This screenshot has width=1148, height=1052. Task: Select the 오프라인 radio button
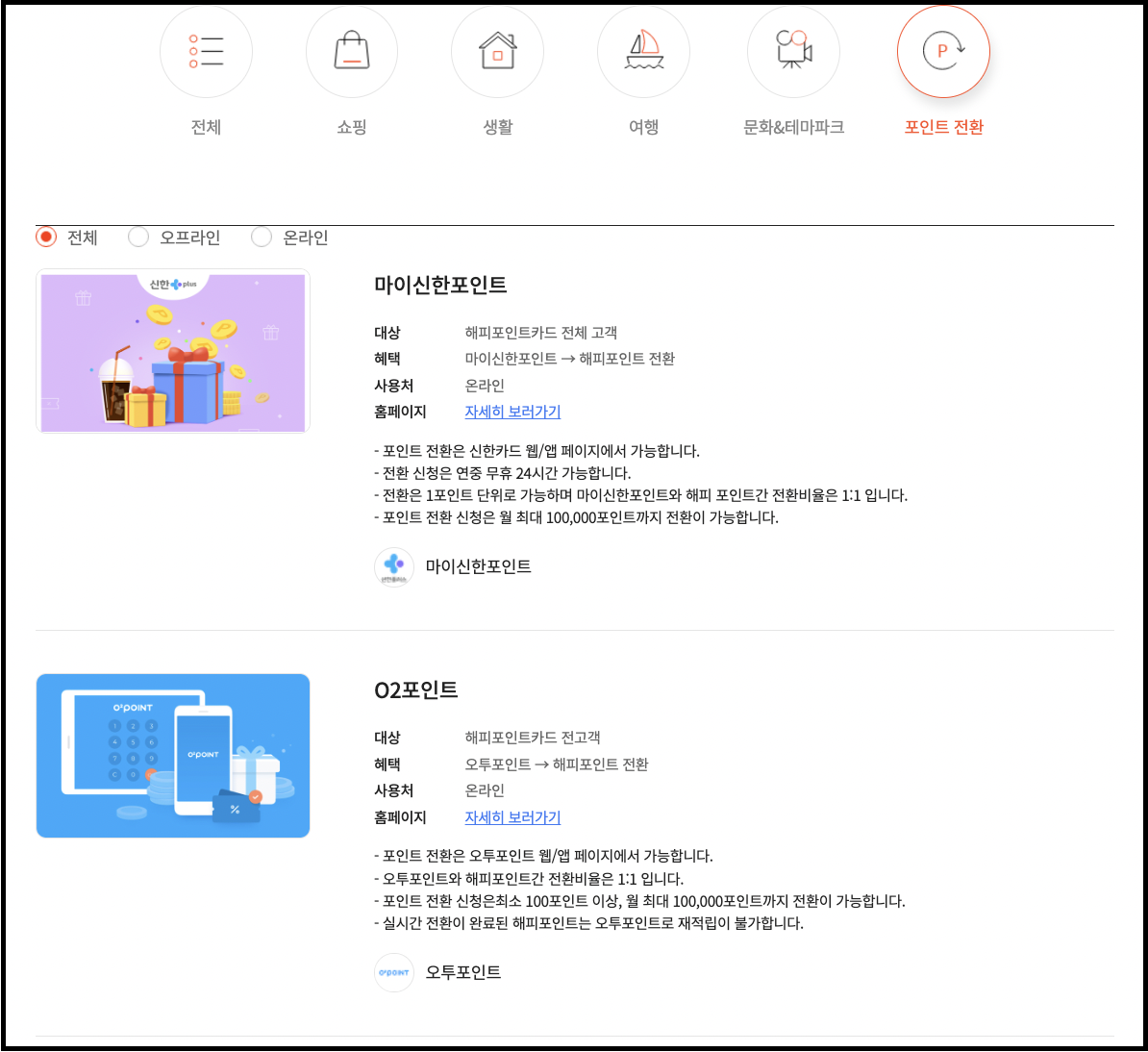(x=138, y=238)
